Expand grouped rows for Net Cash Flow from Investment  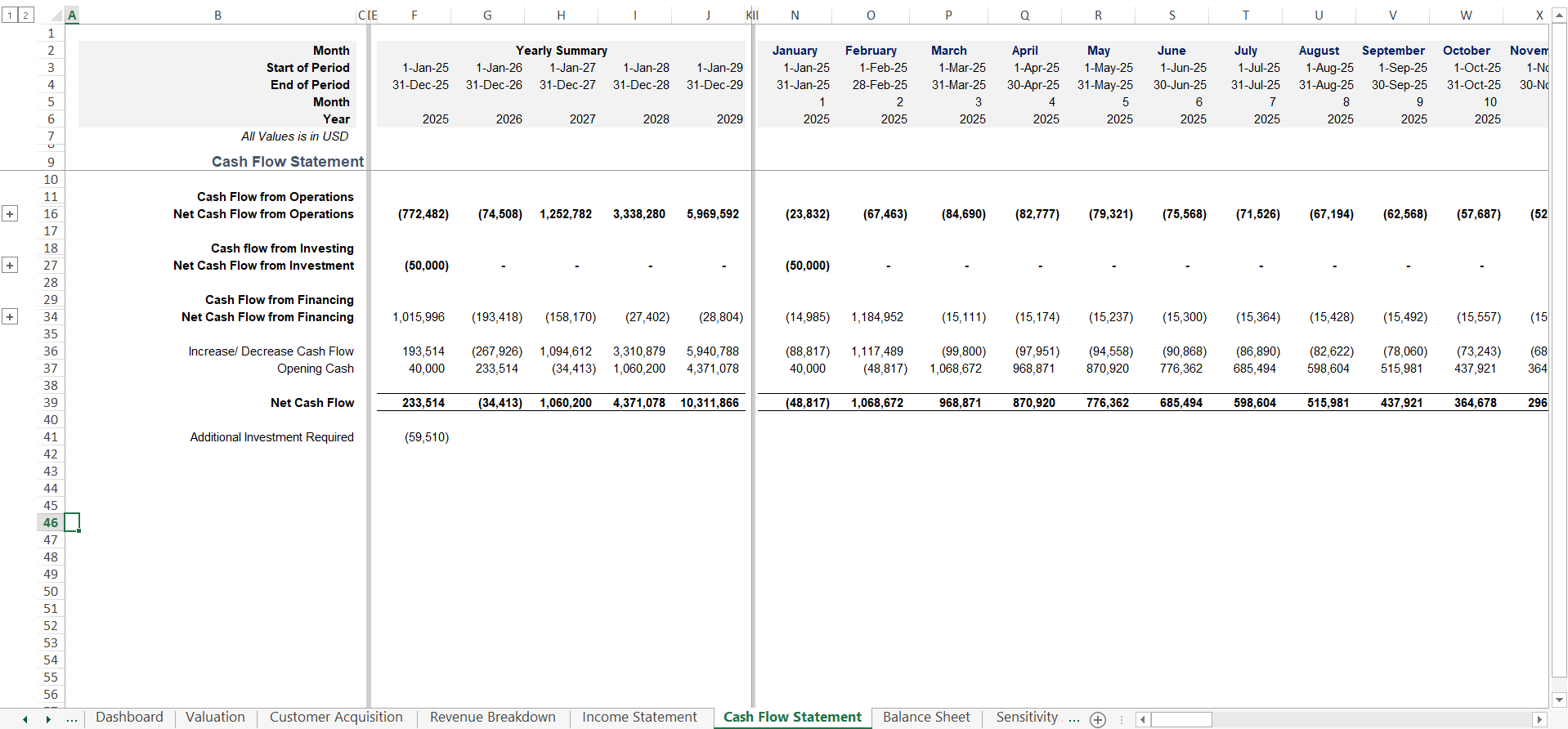coord(10,266)
